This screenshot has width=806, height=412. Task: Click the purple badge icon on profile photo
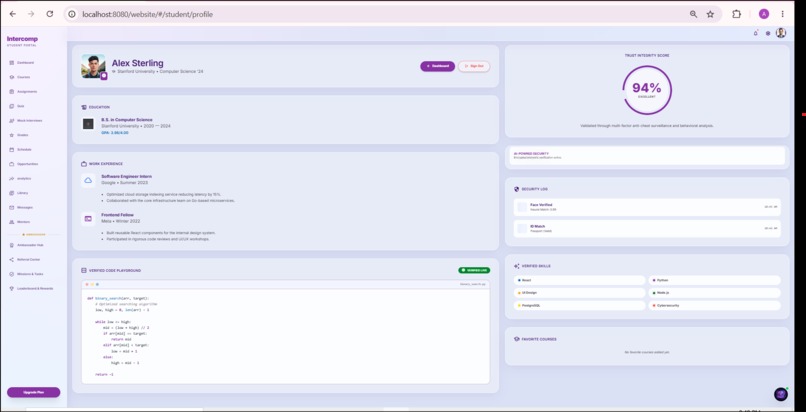point(103,76)
